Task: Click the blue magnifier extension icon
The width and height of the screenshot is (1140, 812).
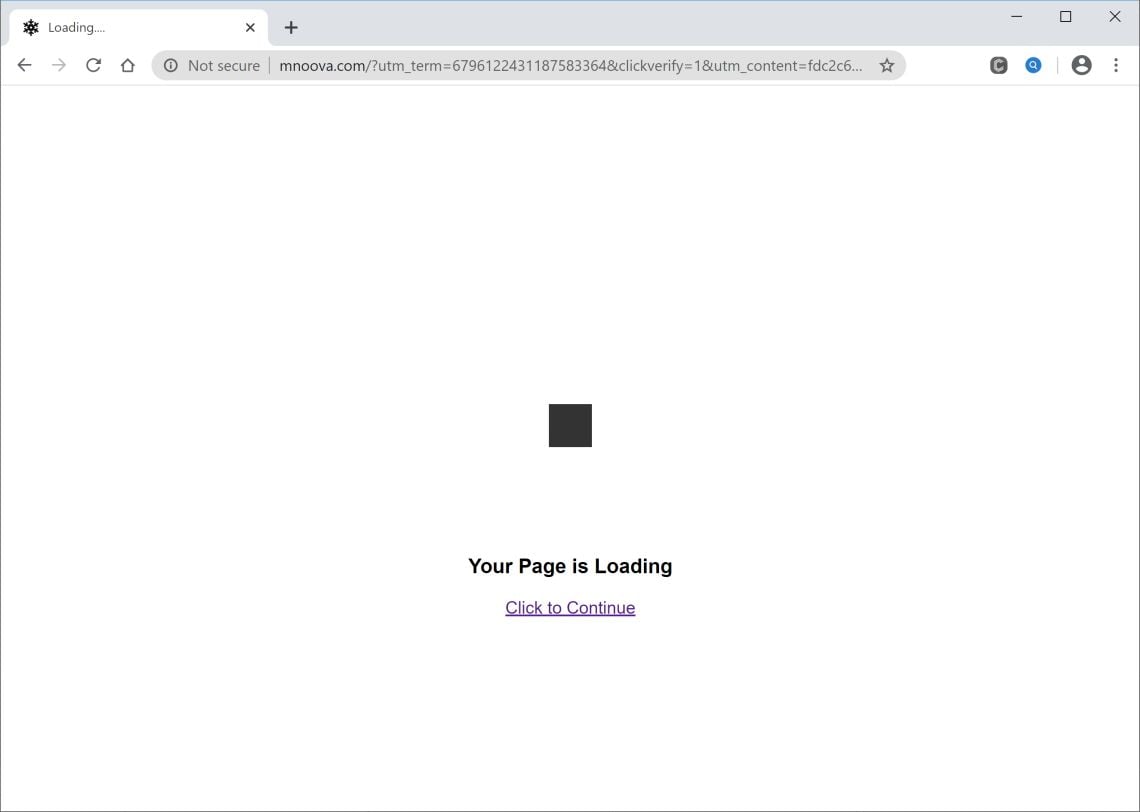Action: [x=1033, y=64]
